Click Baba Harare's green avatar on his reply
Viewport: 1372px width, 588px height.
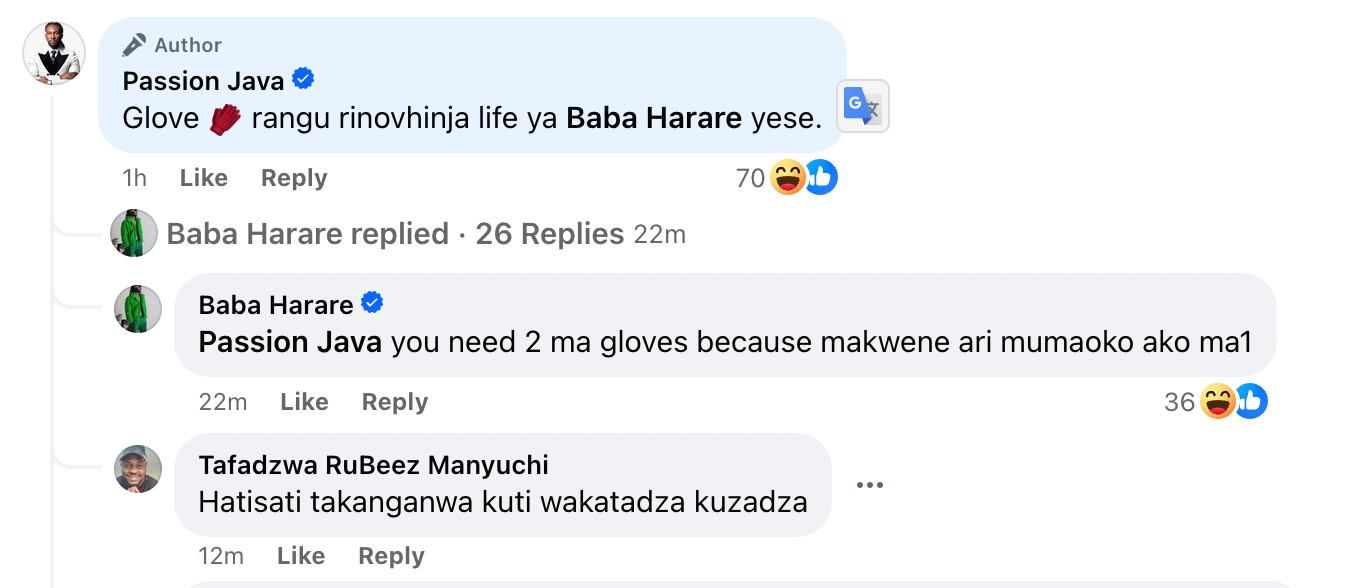138,309
